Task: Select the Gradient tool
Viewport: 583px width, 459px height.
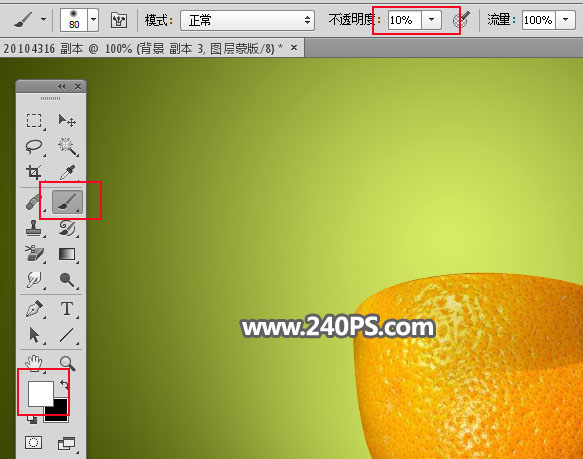Action: coord(67,254)
